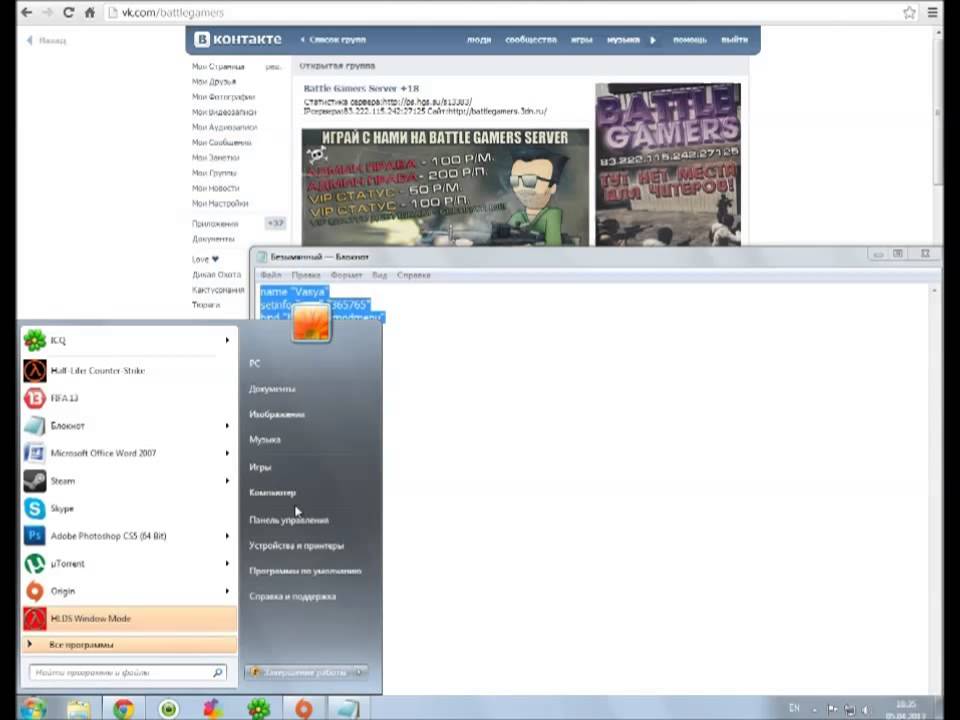Click сообщества in the VK header
This screenshot has height=720, width=960.
531,40
